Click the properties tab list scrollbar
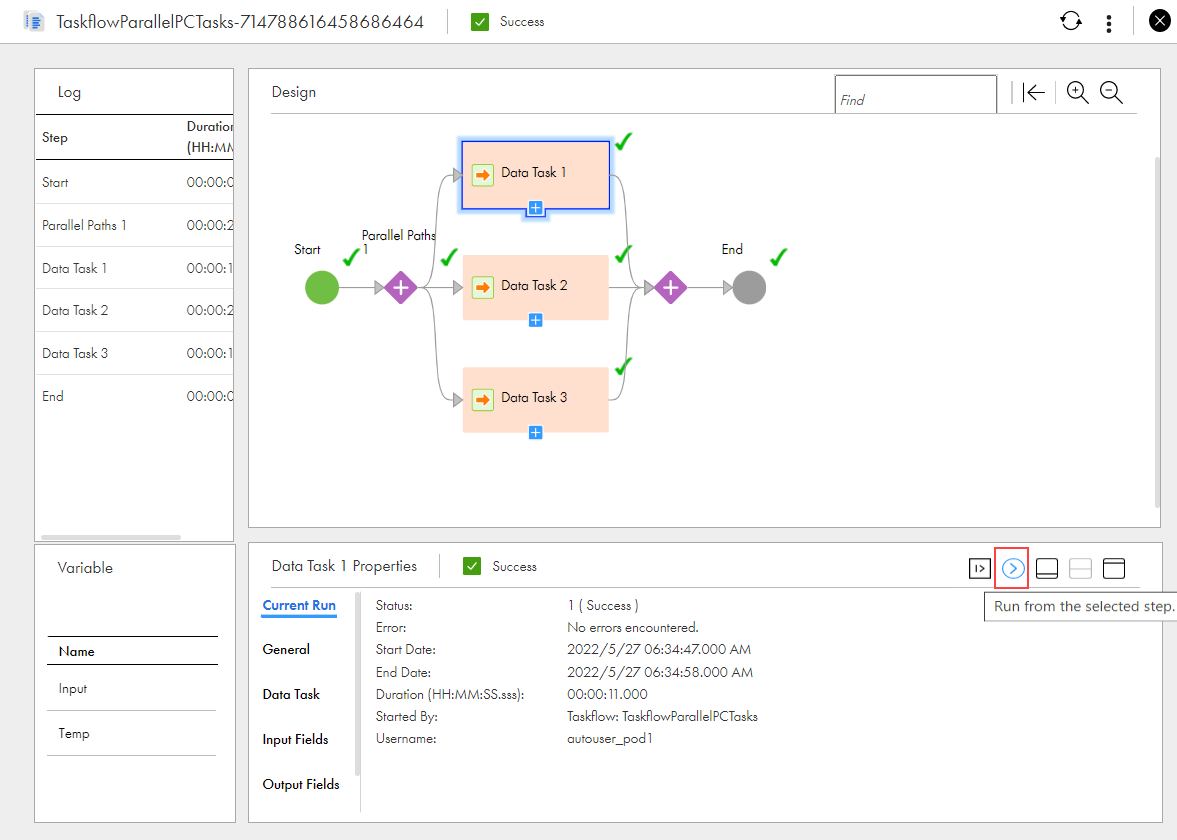Viewport: 1177px width, 840px height. pyautogui.click(x=357, y=684)
